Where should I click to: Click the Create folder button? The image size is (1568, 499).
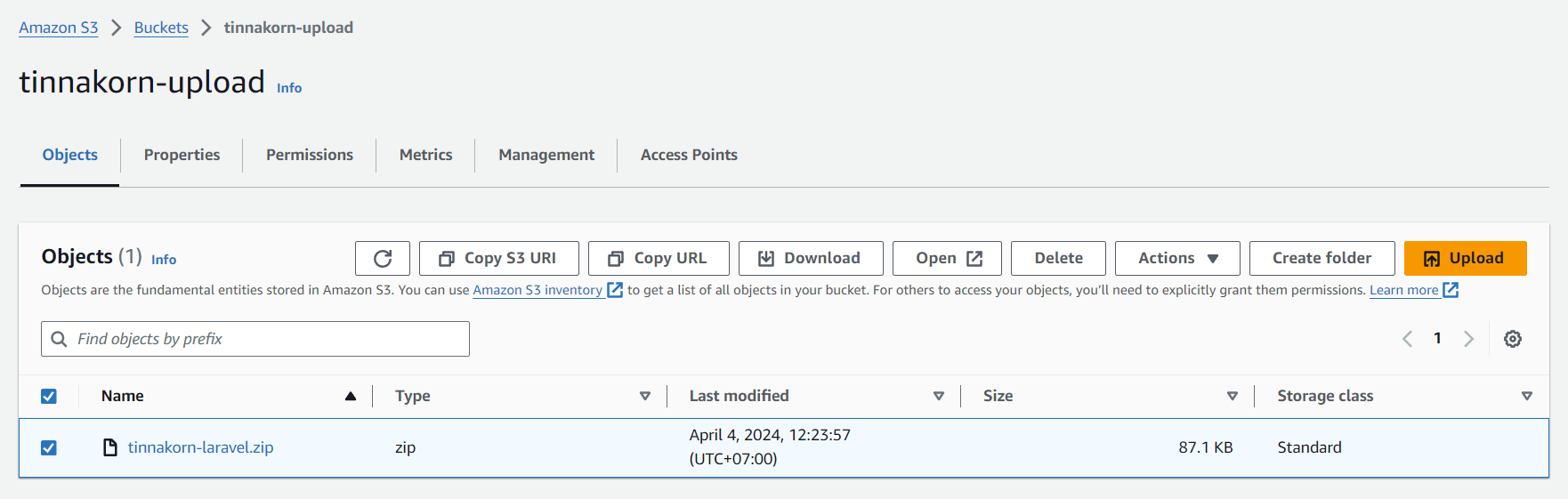pos(1321,258)
